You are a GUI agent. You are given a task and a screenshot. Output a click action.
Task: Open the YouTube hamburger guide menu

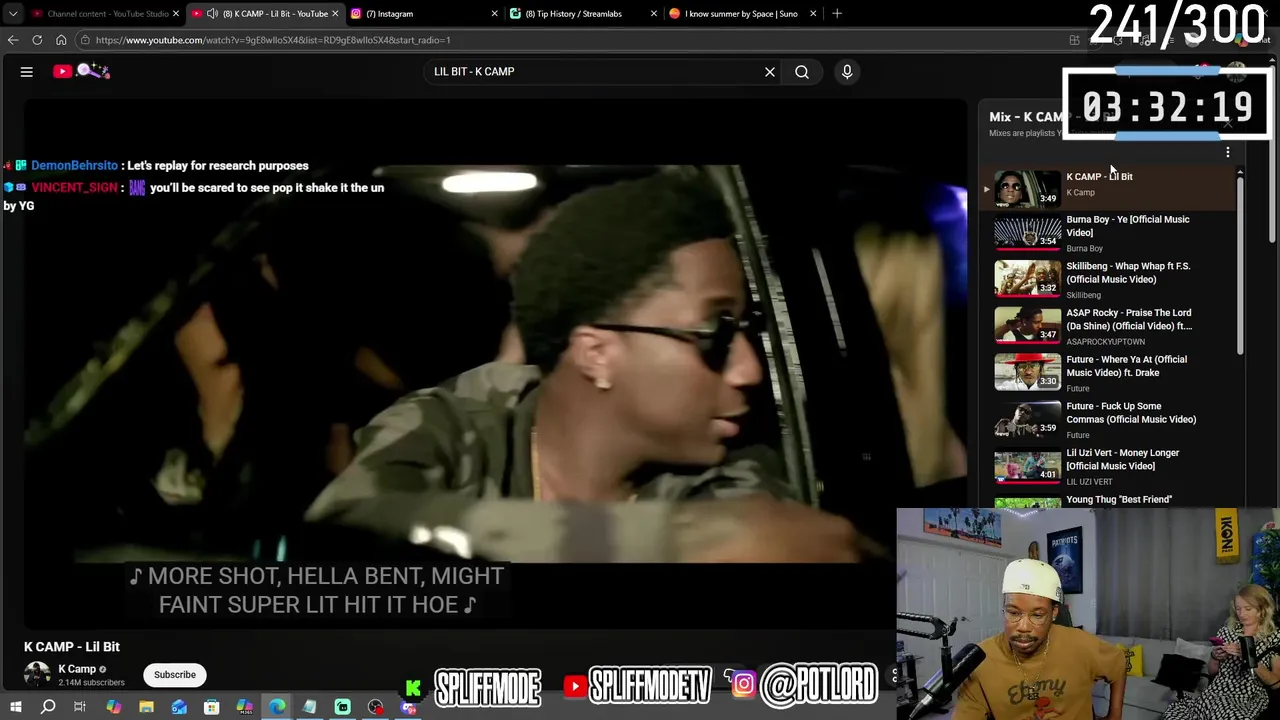27,72
